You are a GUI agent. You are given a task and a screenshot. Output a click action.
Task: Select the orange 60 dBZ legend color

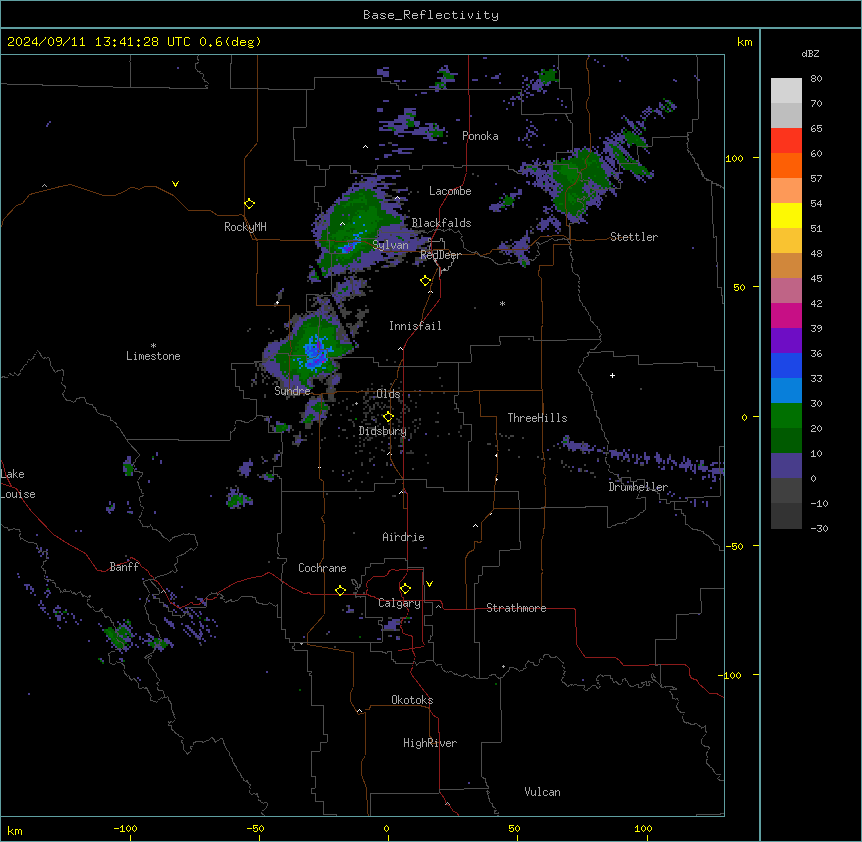pos(786,165)
